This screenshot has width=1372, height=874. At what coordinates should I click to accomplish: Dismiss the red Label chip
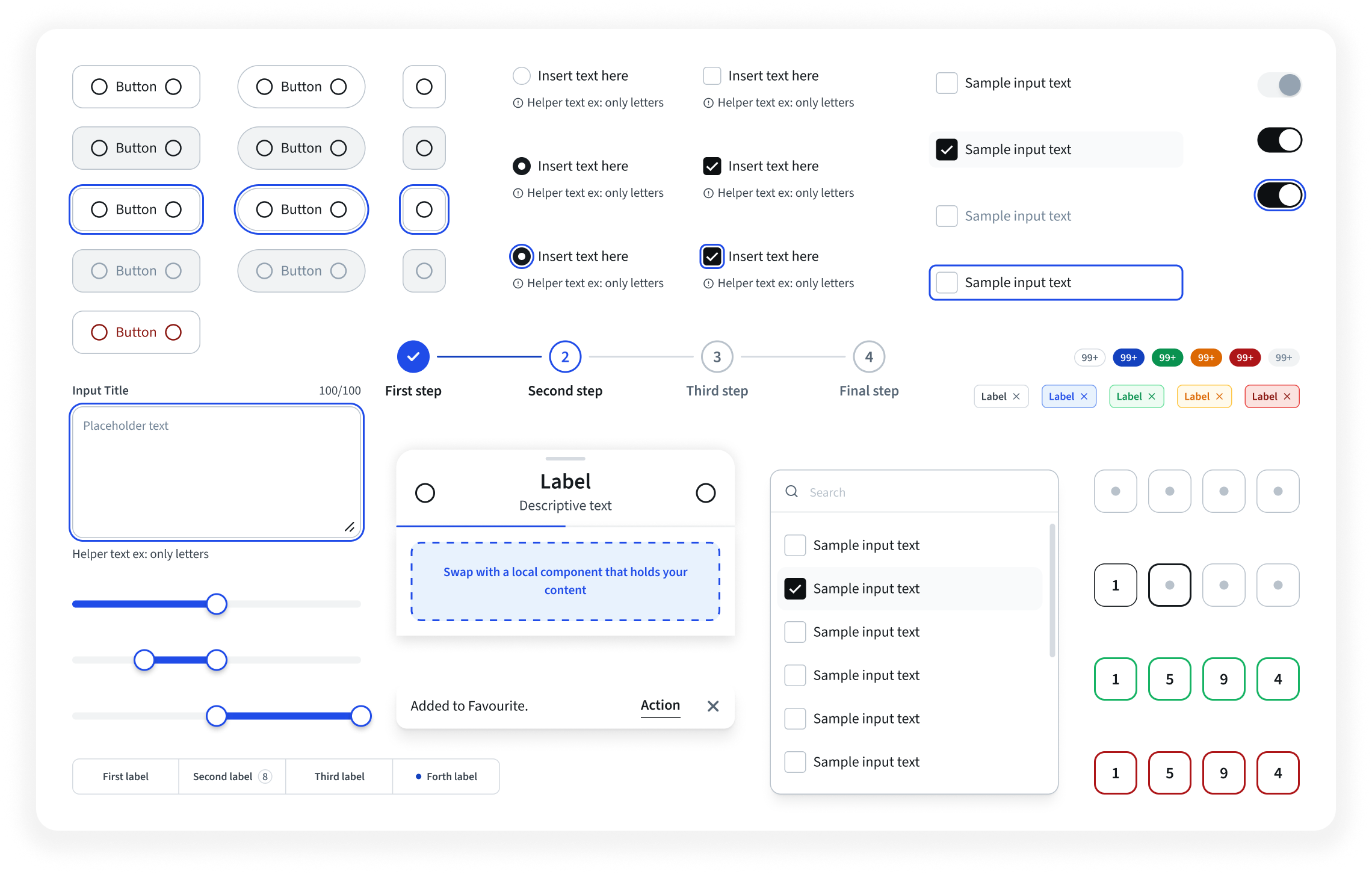point(1287,397)
